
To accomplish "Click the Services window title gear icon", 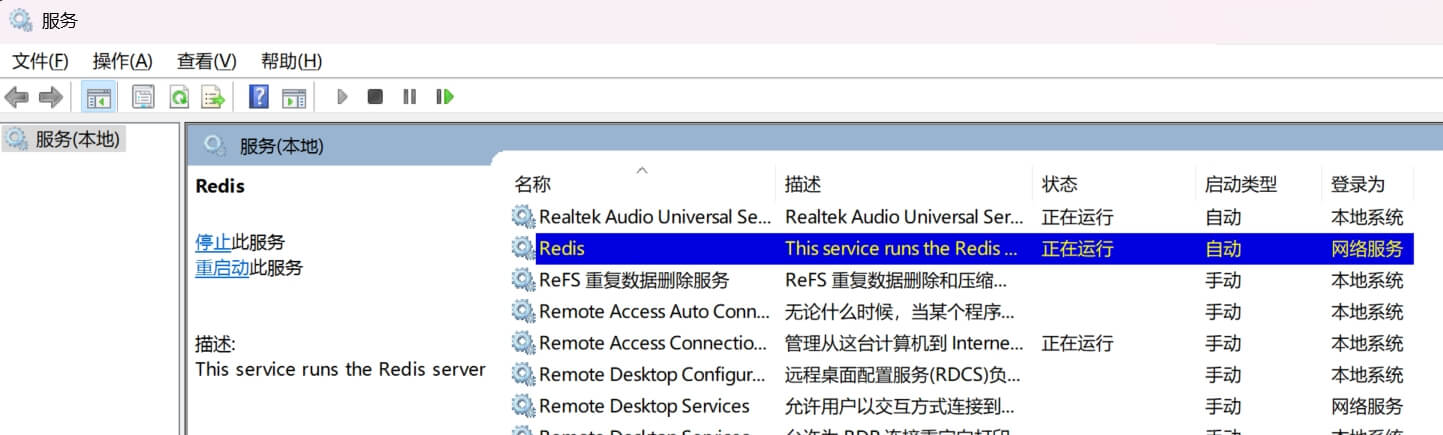I will tap(20, 19).
